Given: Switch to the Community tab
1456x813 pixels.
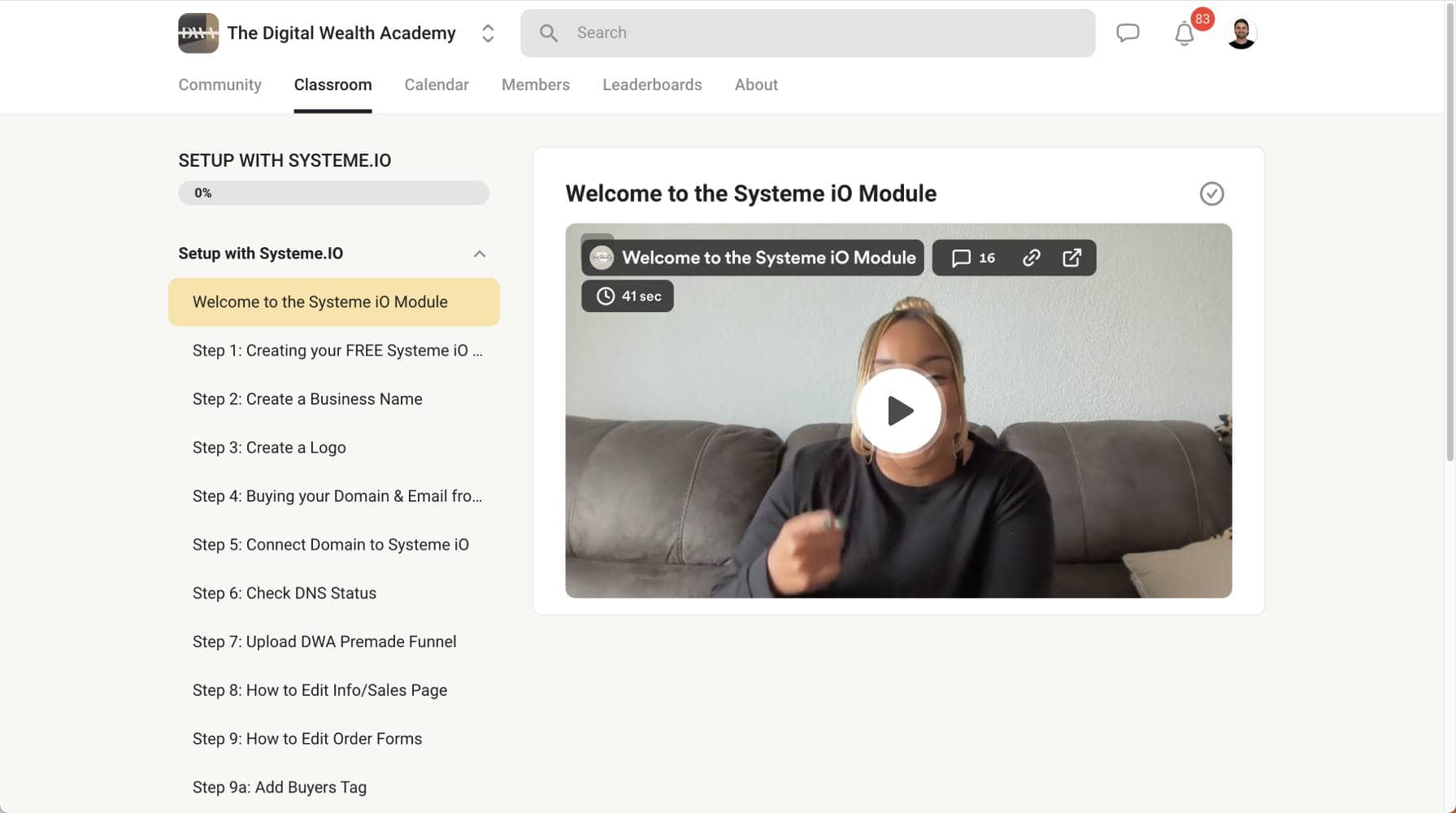Looking at the screenshot, I should pos(219,85).
